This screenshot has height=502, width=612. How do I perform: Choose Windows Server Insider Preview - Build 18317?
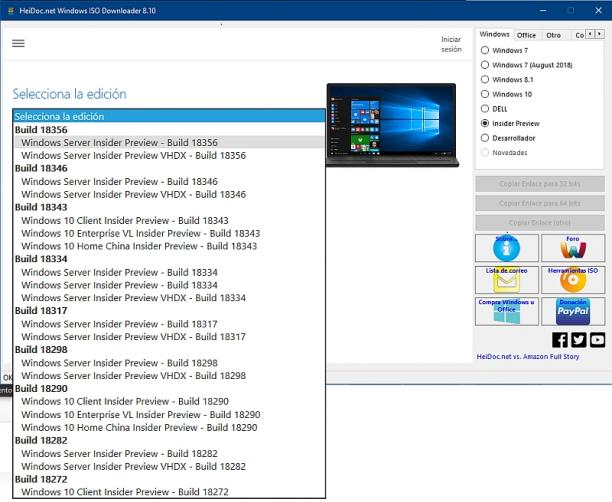coord(169,324)
